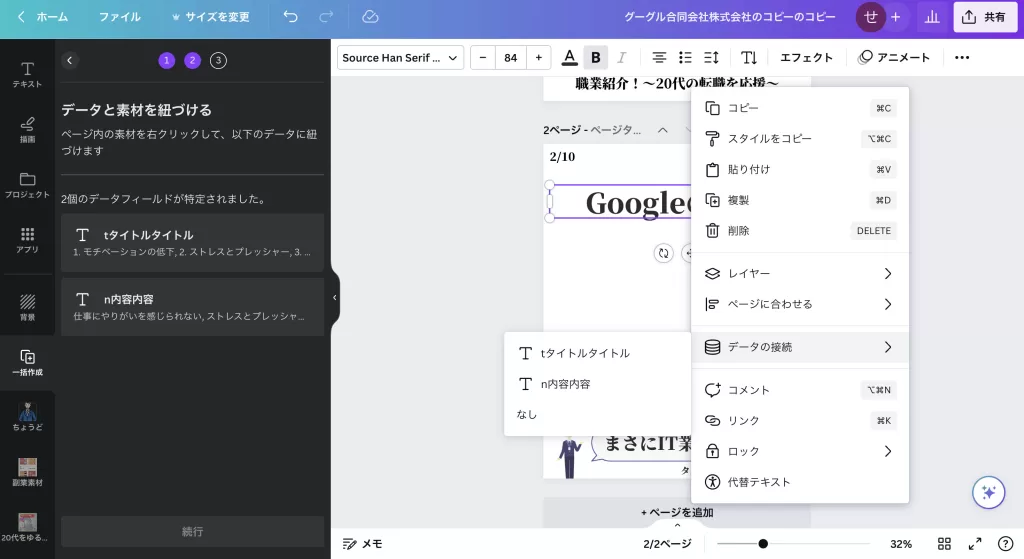1024x559 pixels.
Task: Open the 20代をゆる... sidebar thumbnail
Action: (x=27, y=527)
